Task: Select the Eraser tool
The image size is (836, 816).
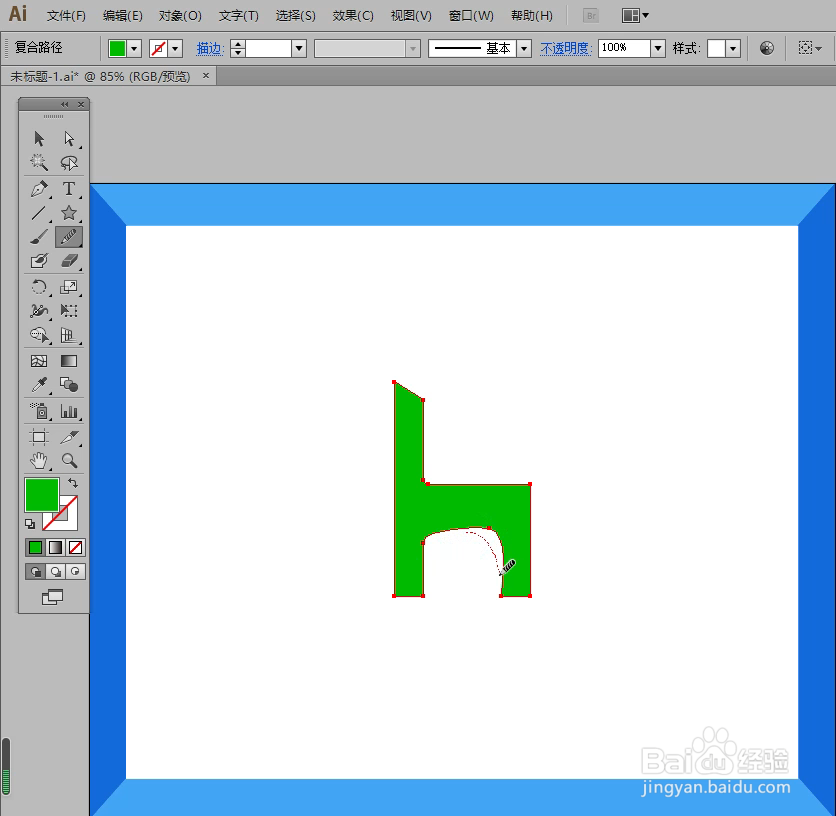Action: pyautogui.click(x=69, y=261)
